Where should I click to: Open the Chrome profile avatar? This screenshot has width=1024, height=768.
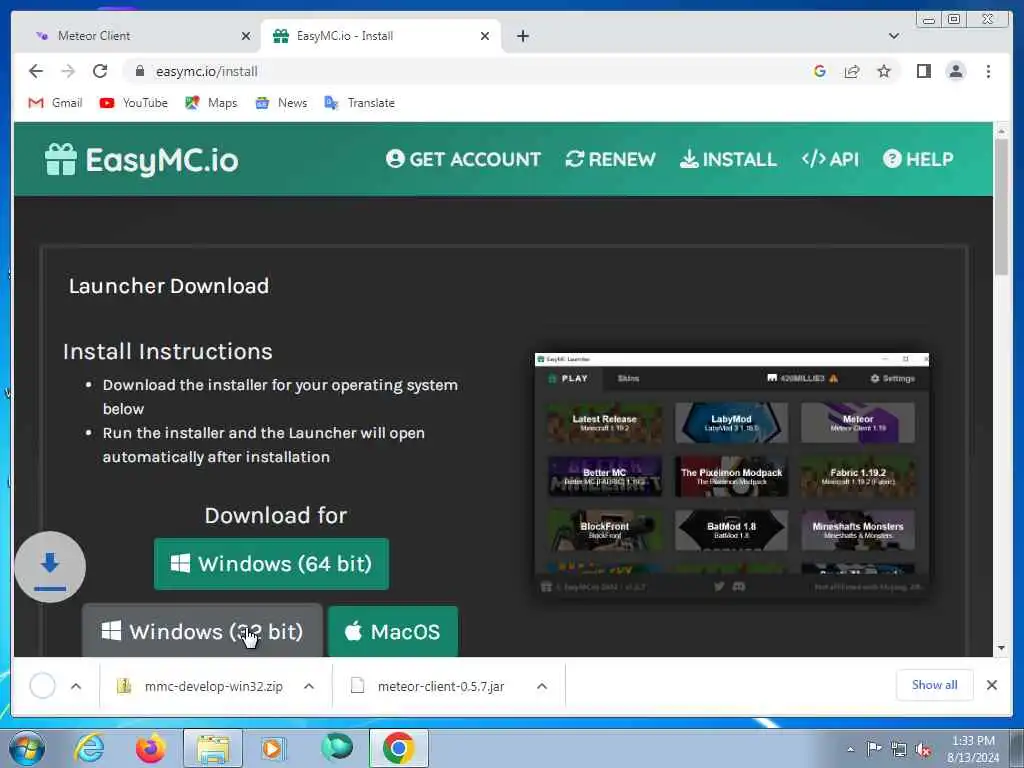(955, 71)
